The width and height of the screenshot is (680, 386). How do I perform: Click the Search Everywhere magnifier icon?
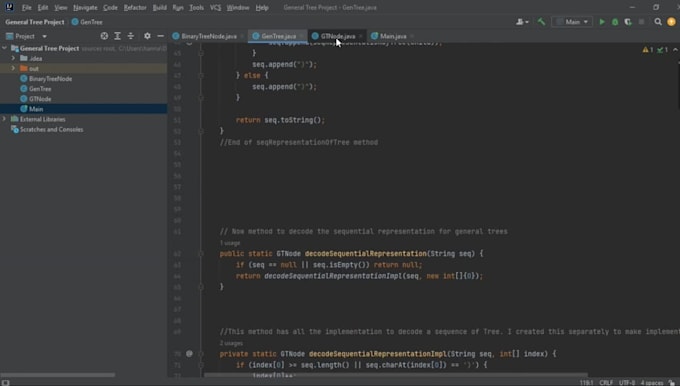point(658,22)
